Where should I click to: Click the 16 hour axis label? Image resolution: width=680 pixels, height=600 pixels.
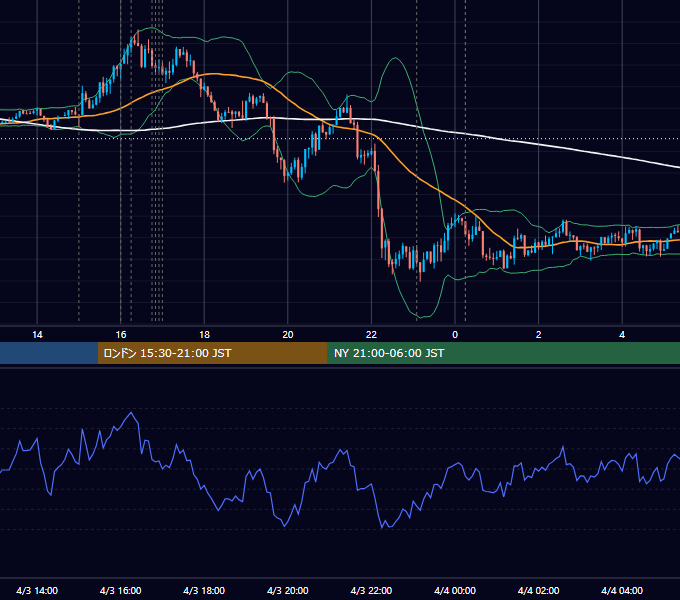click(121, 335)
